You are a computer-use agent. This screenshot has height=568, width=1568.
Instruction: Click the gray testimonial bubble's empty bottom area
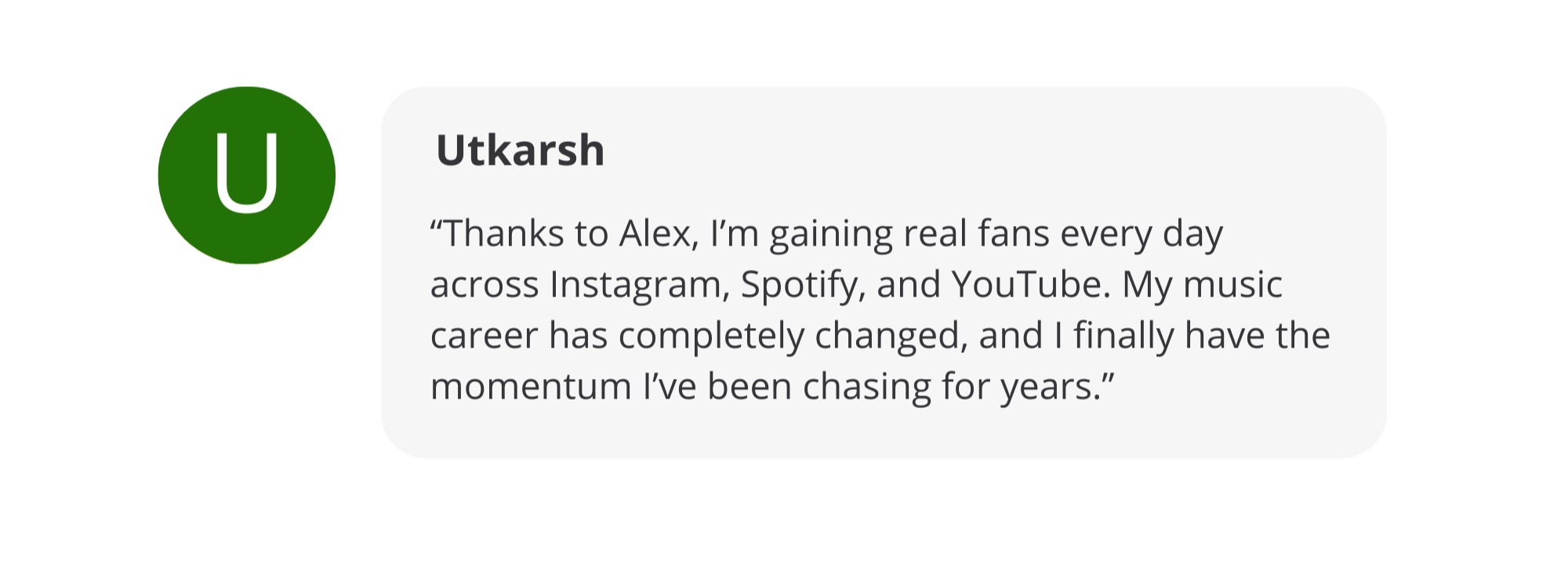(x=878, y=431)
